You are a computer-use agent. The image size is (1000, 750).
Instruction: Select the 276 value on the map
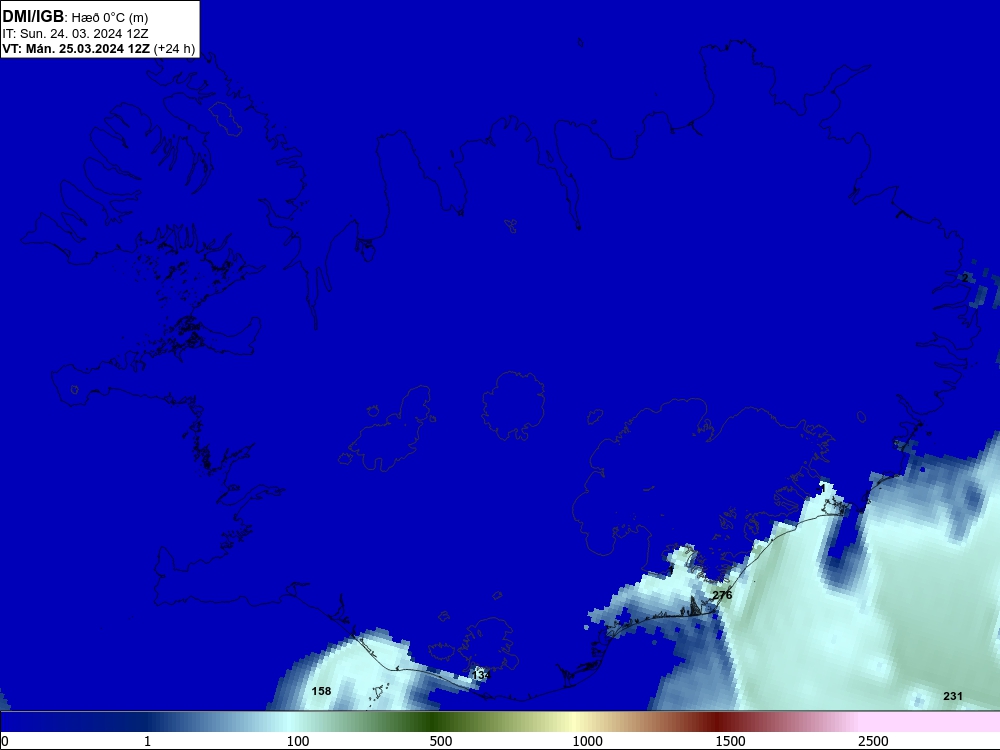(722, 595)
